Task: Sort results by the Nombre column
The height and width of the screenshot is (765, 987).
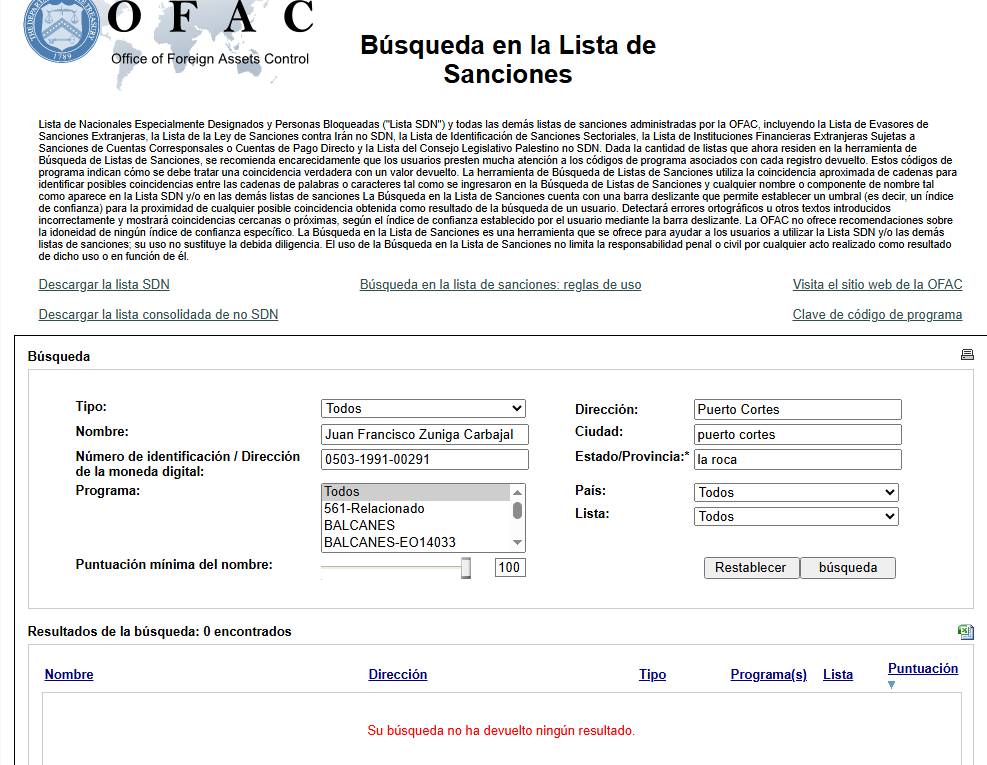Action: (x=69, y=674)
